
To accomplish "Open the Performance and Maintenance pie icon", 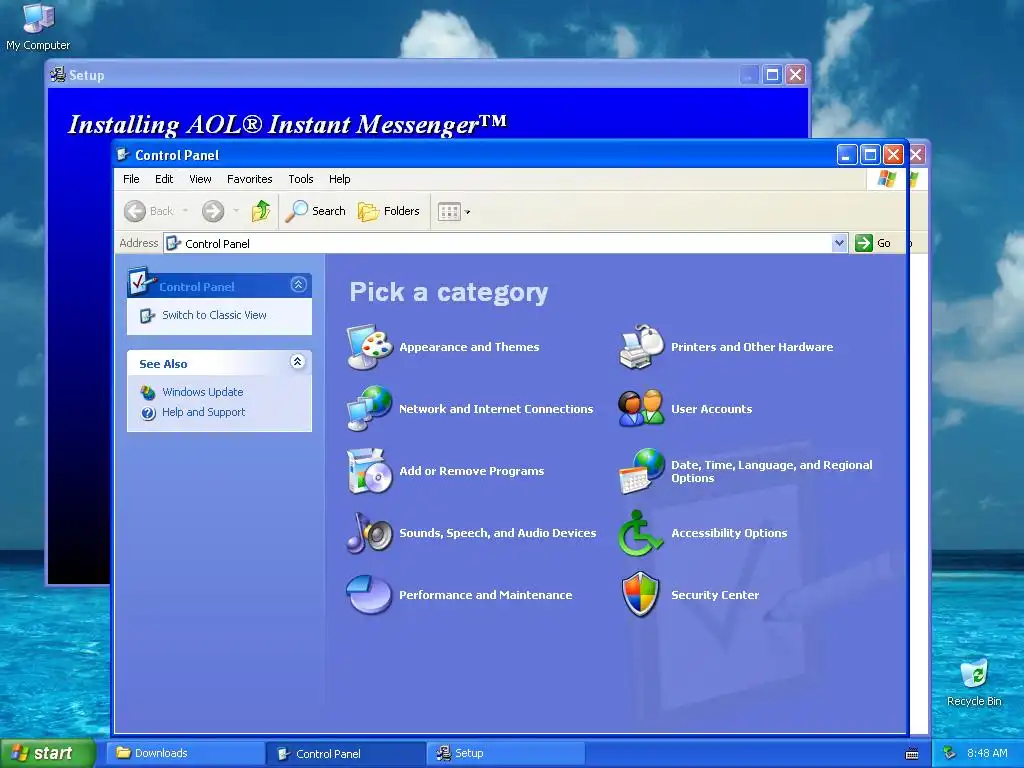I will [x=370, y=594].
